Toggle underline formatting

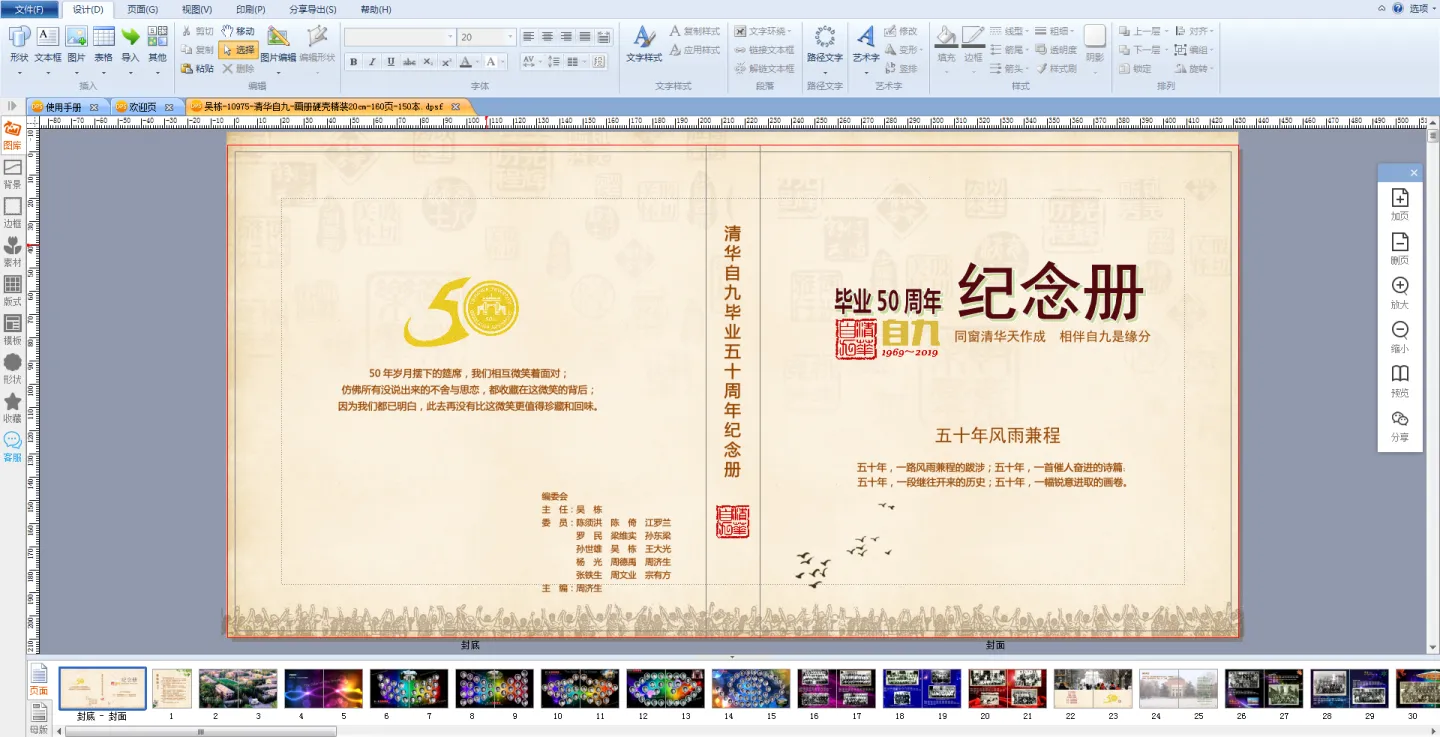(390, 62)
